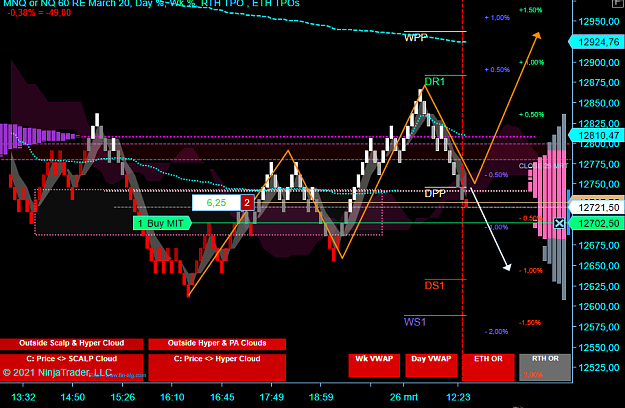Click the red '-1,00%' day percent label

531,271
